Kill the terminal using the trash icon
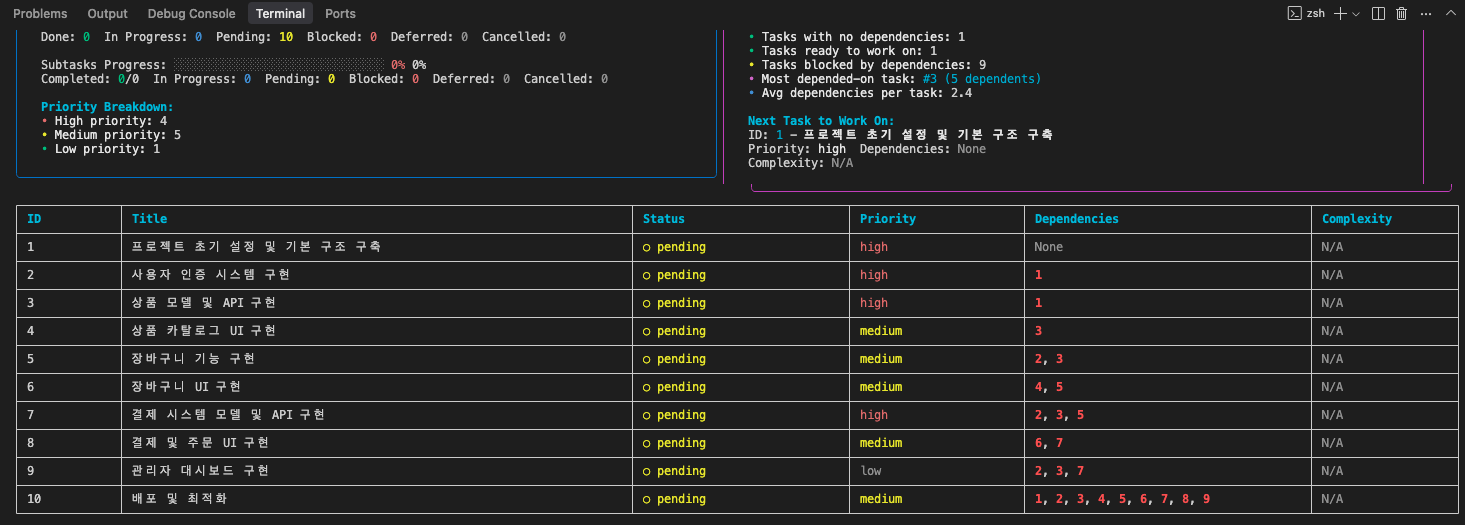 [1401, 13]
